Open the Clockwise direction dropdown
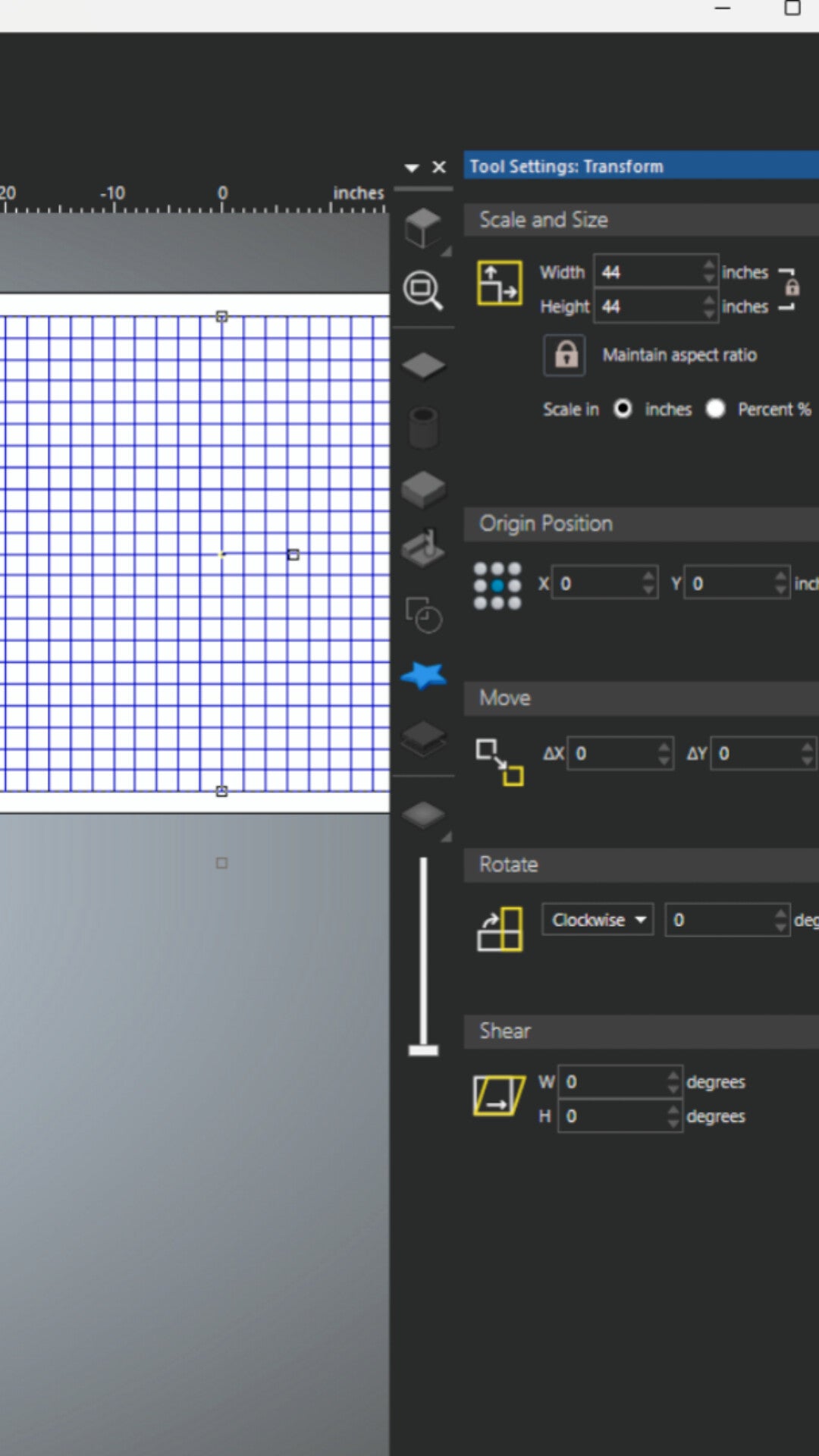The image size is (819, 1456). [x=598, y=920]
